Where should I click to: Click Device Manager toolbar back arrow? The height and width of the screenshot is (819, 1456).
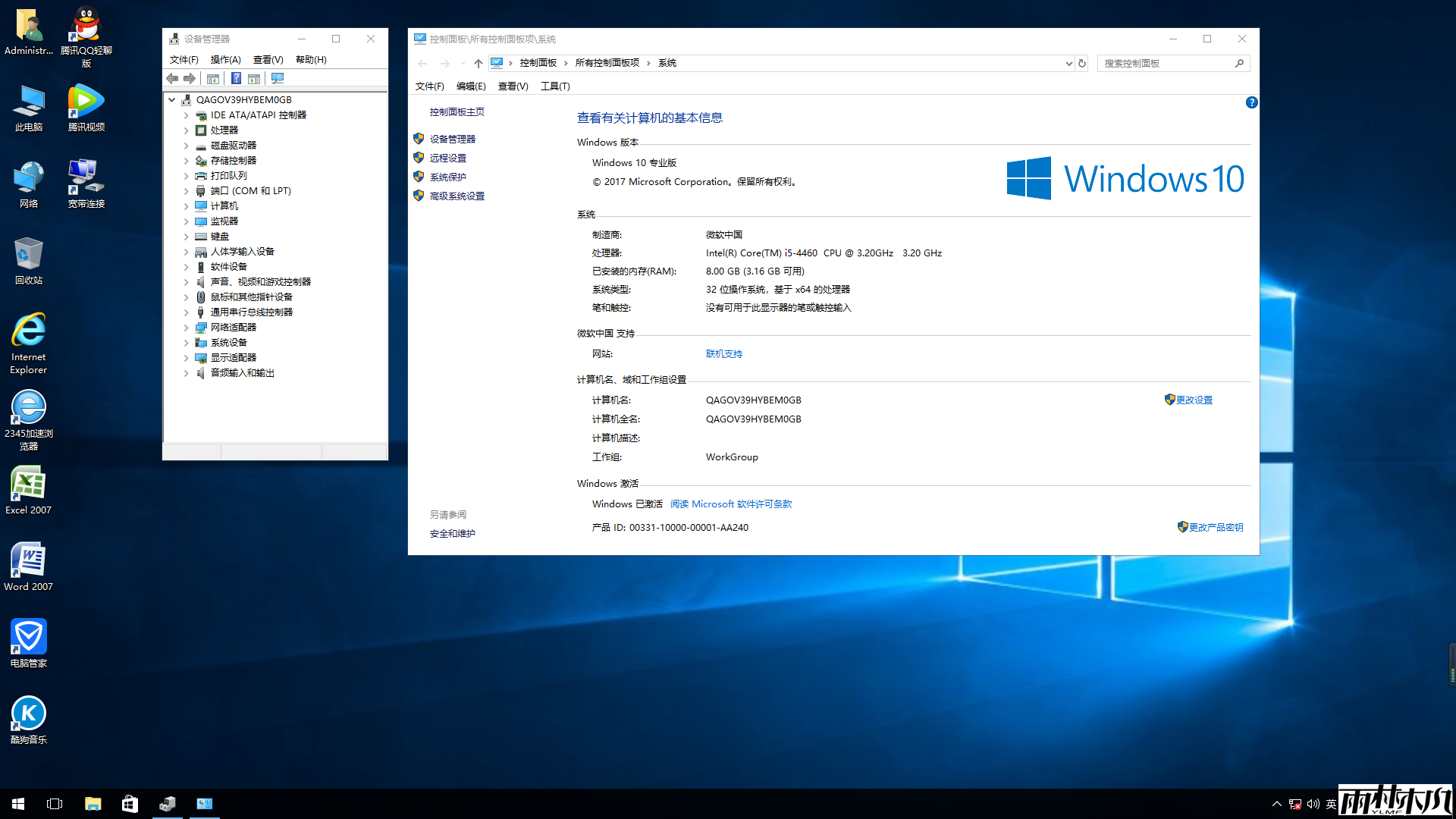tap(172, 78)
